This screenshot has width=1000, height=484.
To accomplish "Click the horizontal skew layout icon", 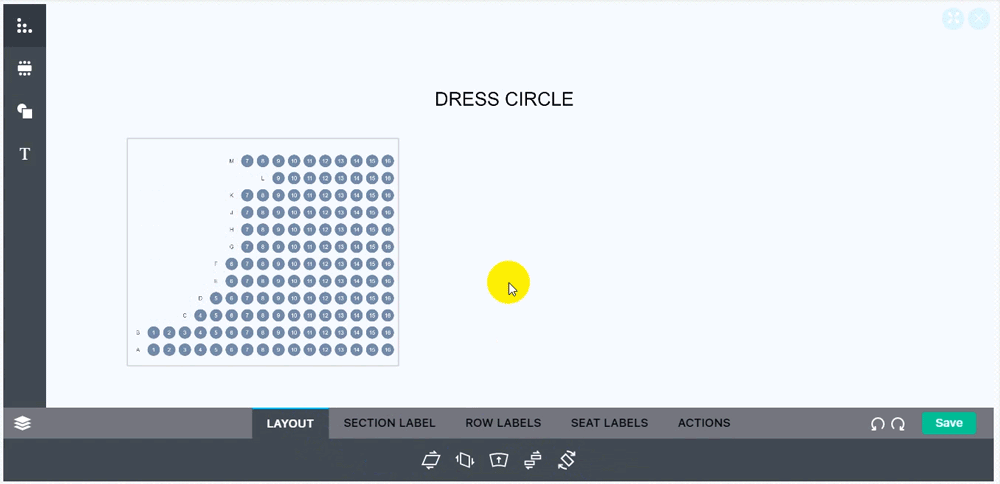I will point(431,460).
